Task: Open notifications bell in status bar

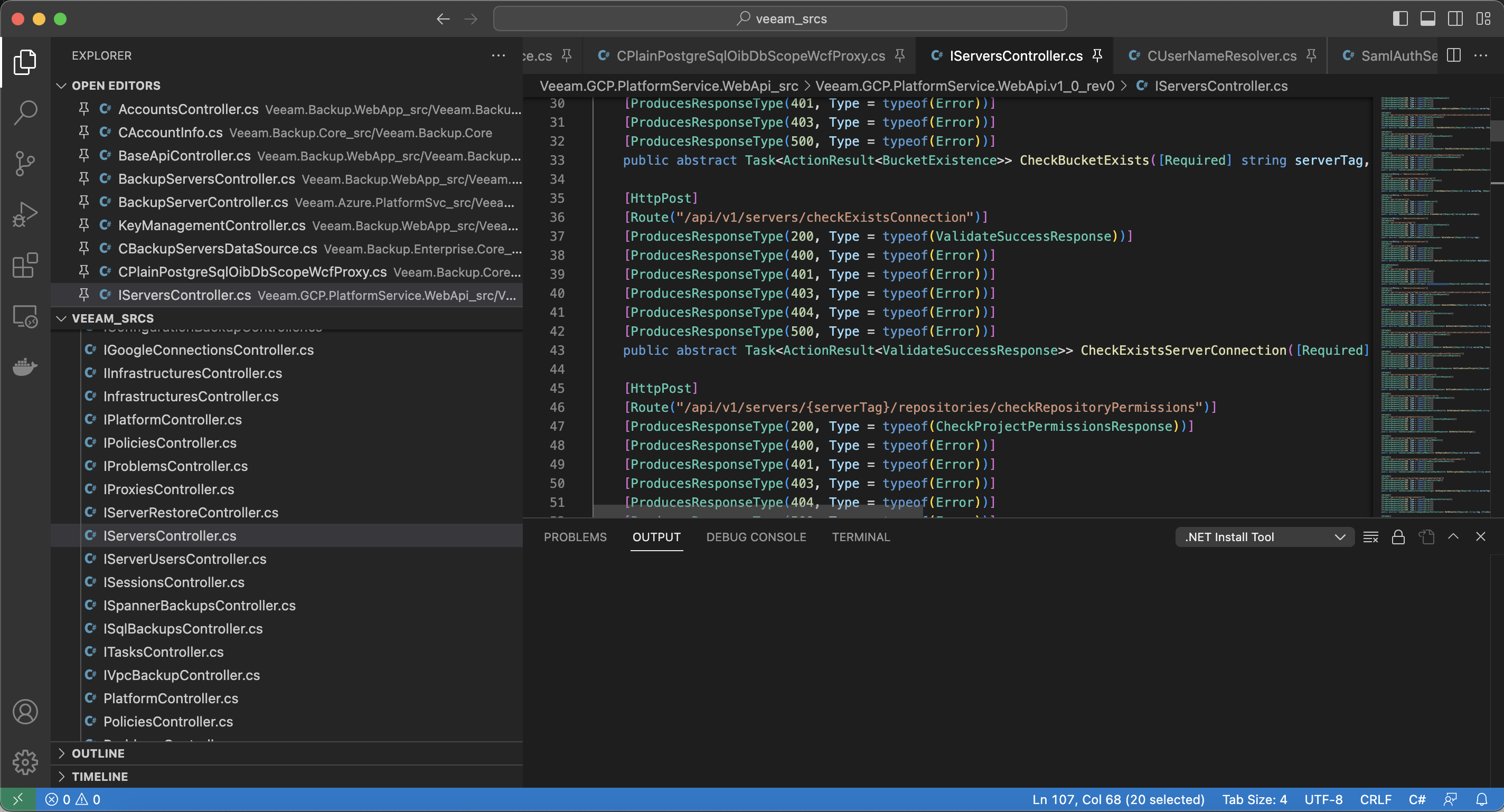Action: 1482,799
